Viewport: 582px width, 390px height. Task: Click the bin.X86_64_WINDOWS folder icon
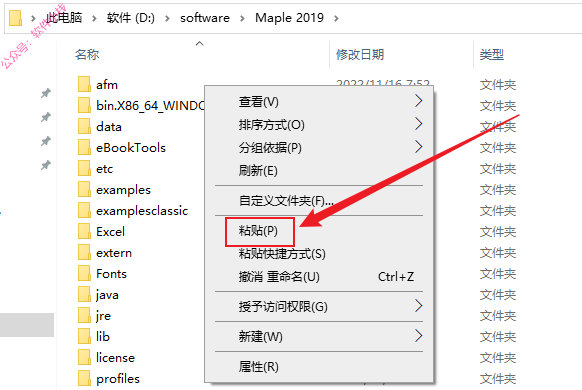pos(84,105)
